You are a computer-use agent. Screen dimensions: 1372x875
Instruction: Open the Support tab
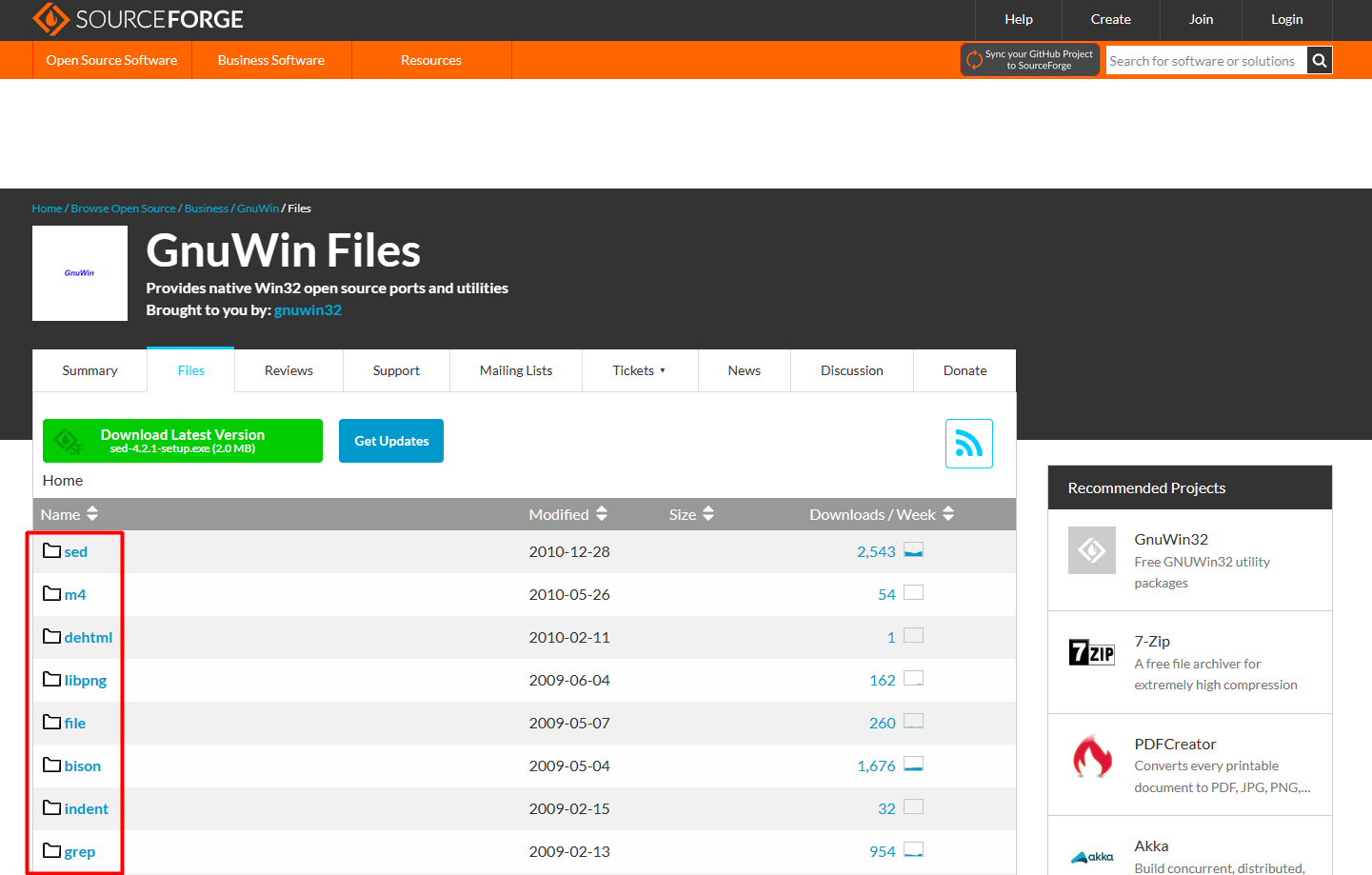(396, 370)
